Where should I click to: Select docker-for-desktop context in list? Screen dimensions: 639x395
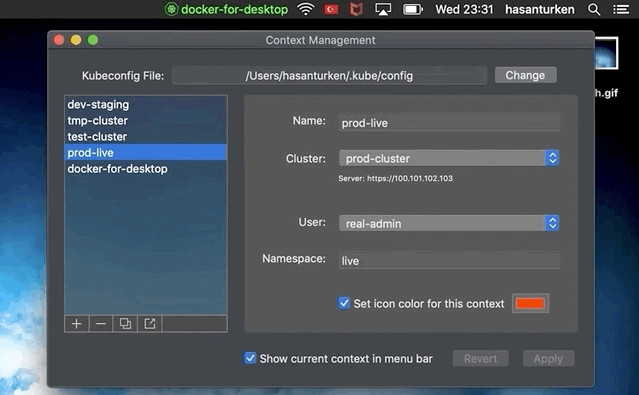tap(145, 168)
